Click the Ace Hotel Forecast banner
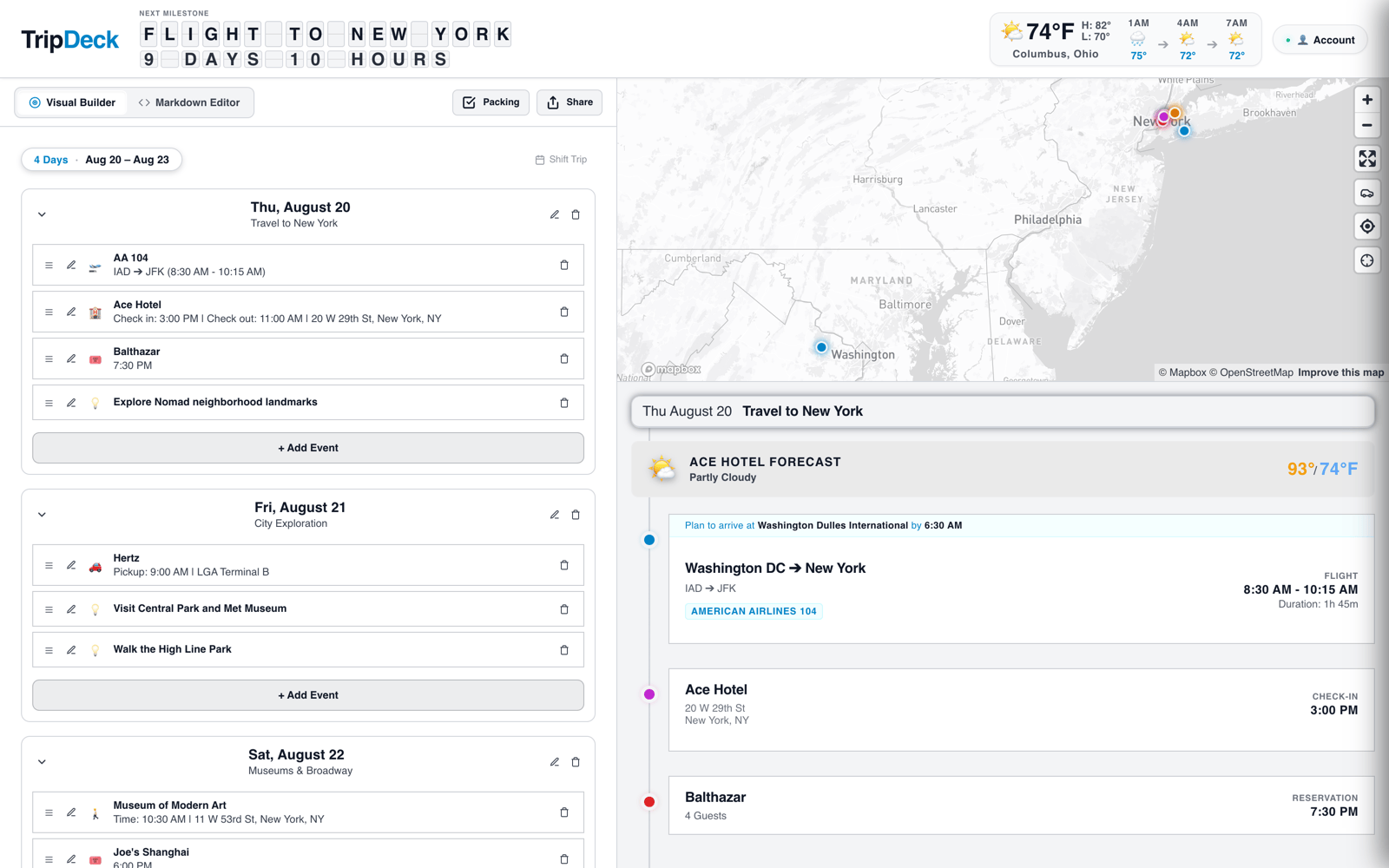Viewport: 1389px width, 868px height. (x=1003, y=469)
